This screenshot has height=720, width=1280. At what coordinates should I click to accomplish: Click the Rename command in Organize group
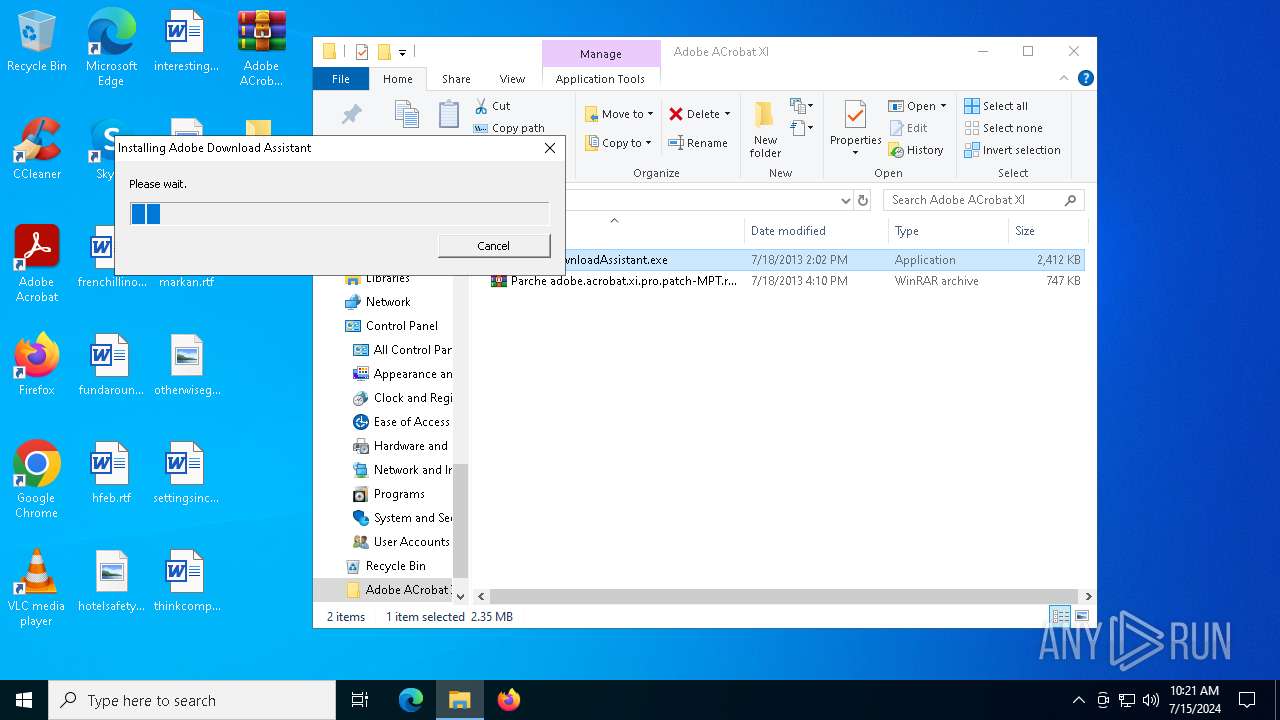point(698,143)
